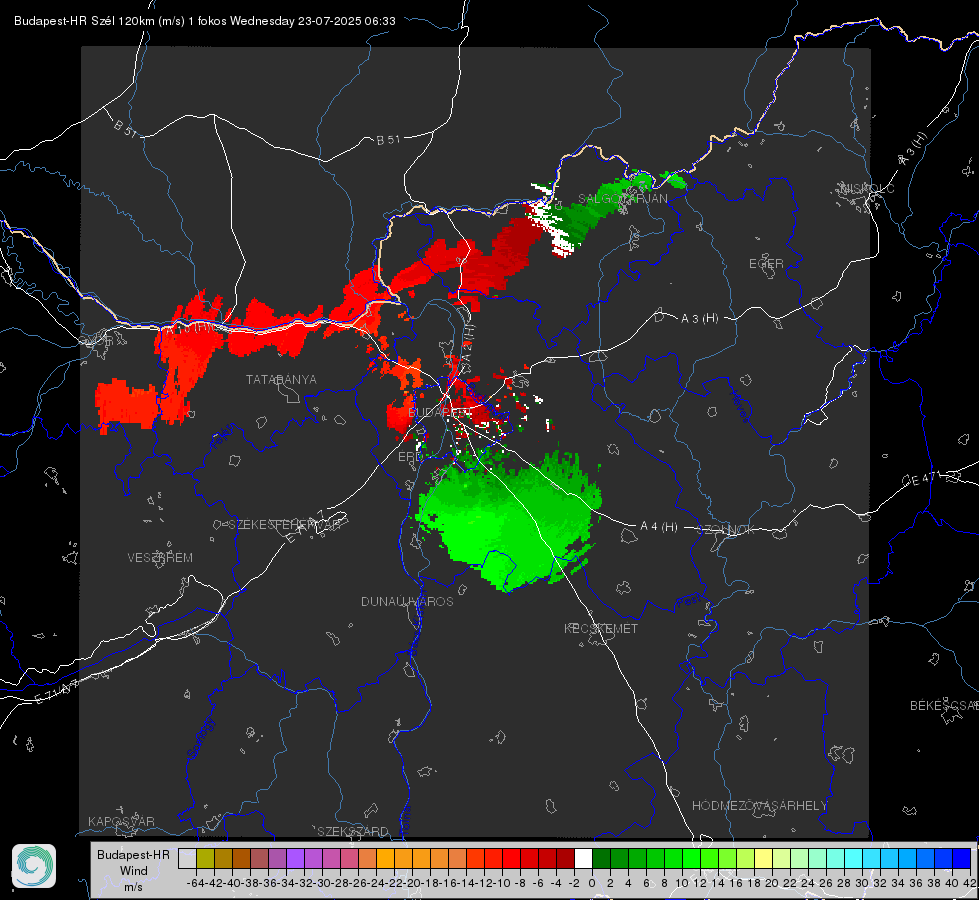Click the -64 value in the legend scale

click(x=195, y=883)
